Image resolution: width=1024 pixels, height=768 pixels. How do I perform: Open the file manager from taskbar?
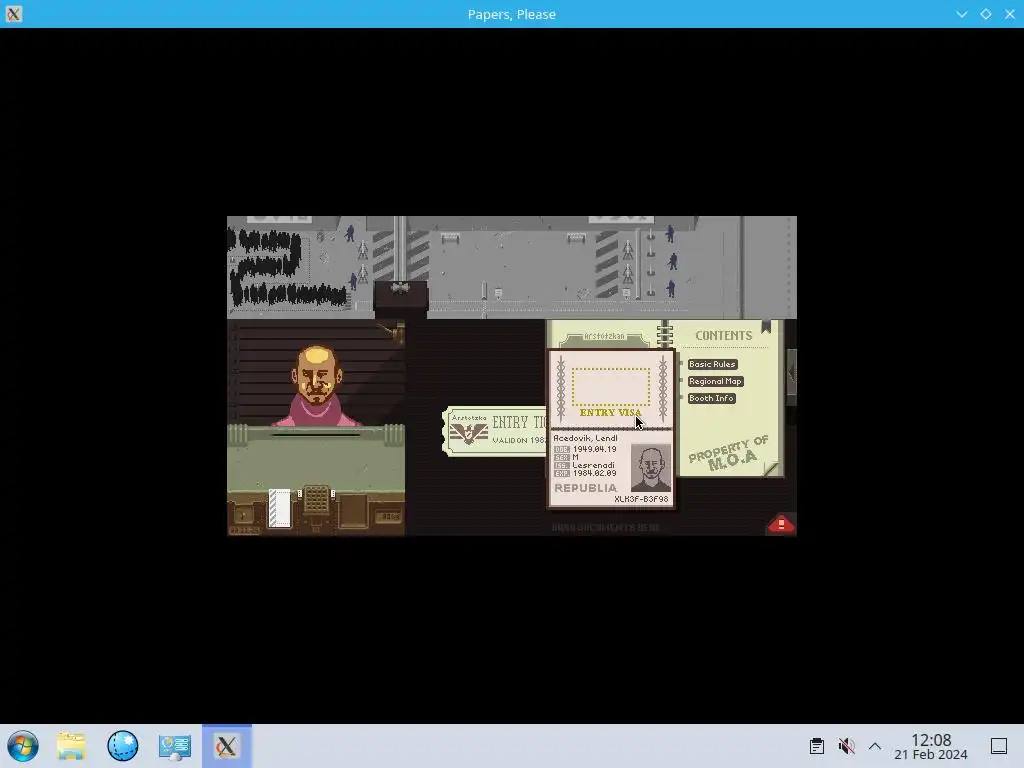coord(71,746)
